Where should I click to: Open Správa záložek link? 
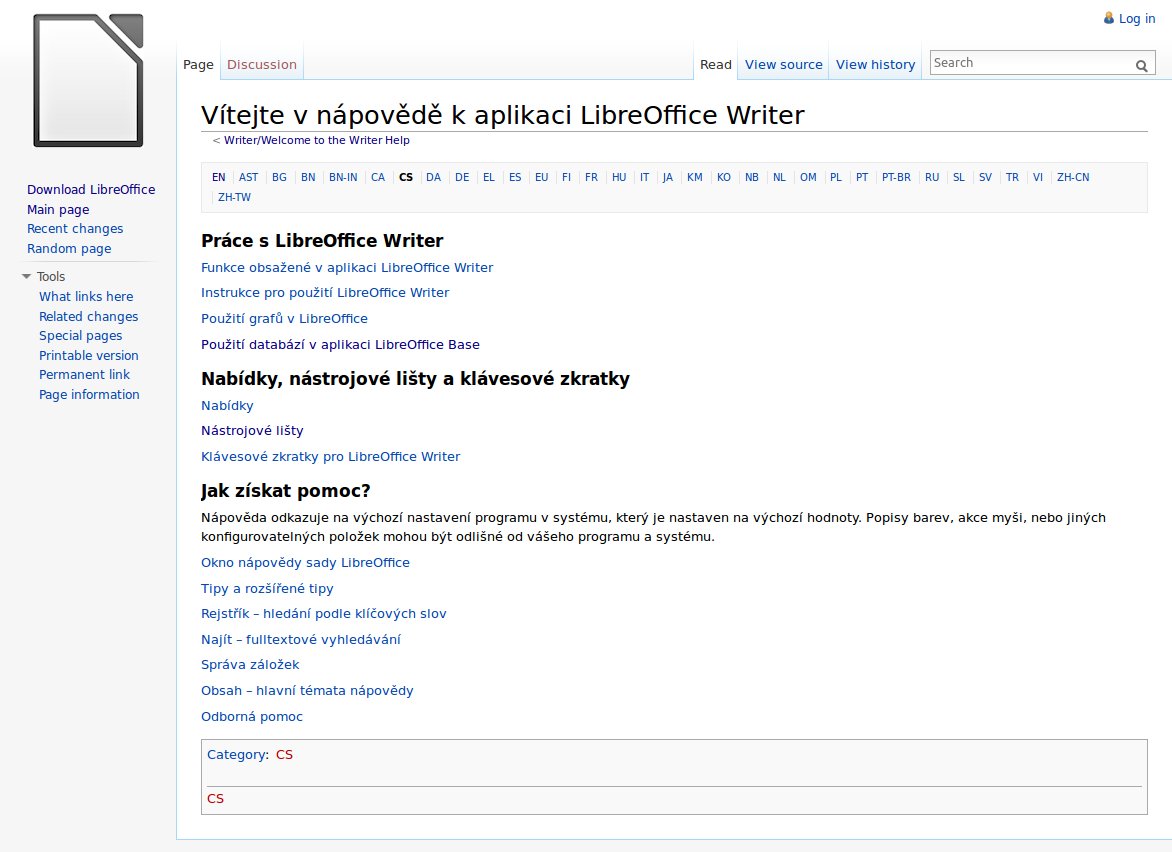(250, 664)
